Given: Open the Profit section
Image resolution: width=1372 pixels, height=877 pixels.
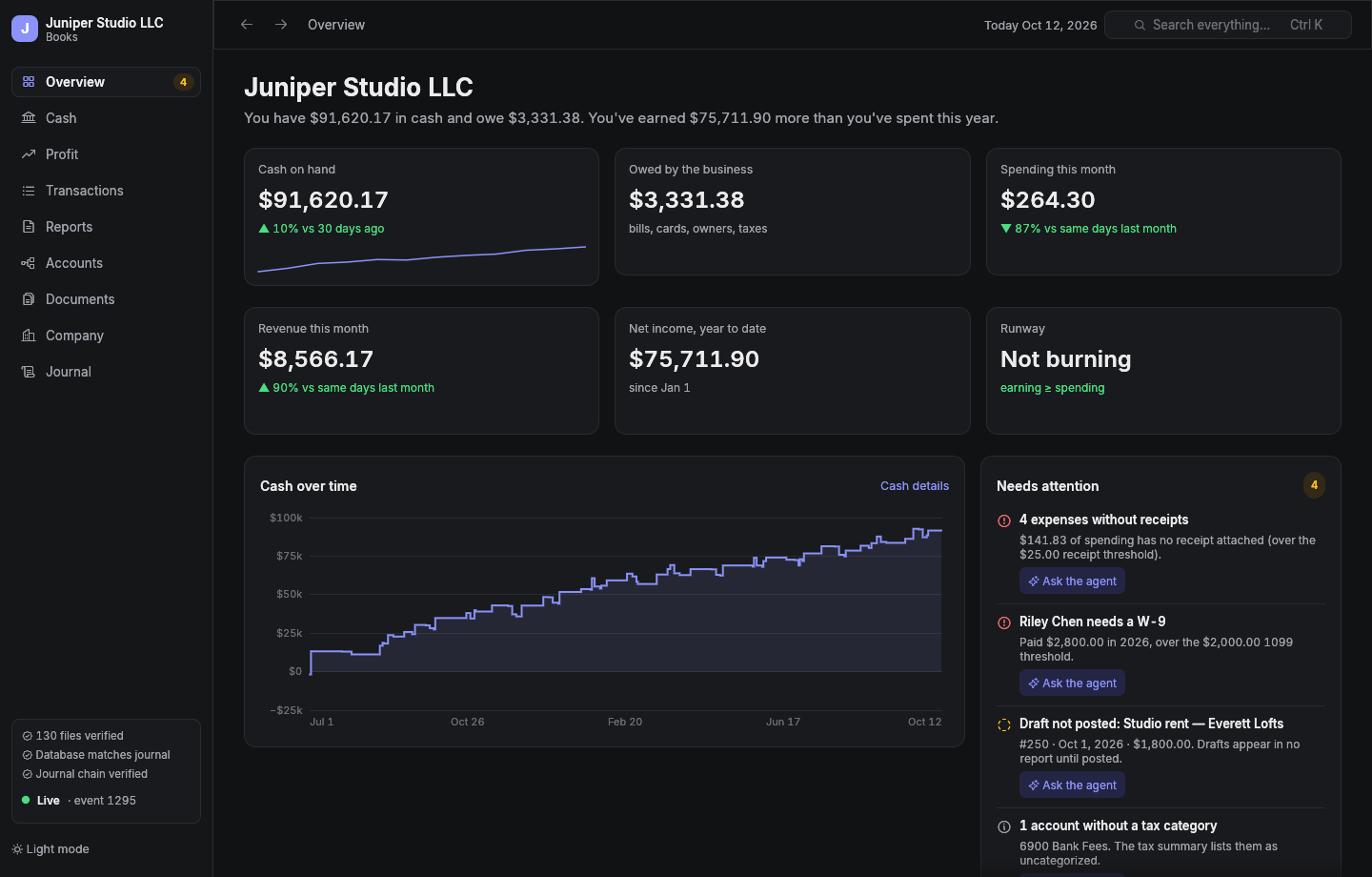Looking at the screenshot, I should 106,154.
